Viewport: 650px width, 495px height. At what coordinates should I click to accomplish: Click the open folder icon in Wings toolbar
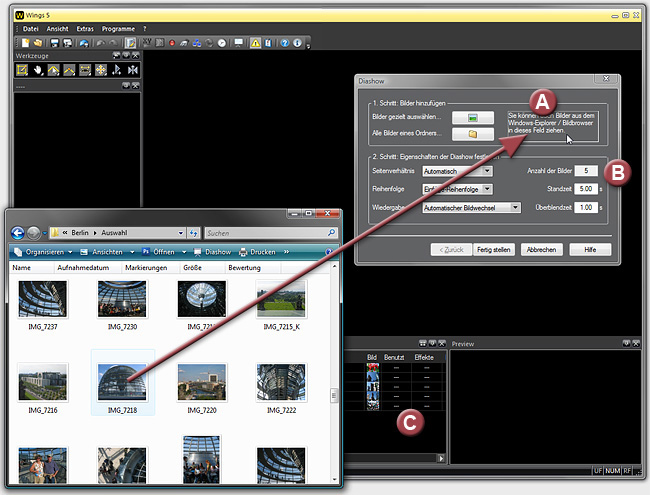click(x=38, y=43)
